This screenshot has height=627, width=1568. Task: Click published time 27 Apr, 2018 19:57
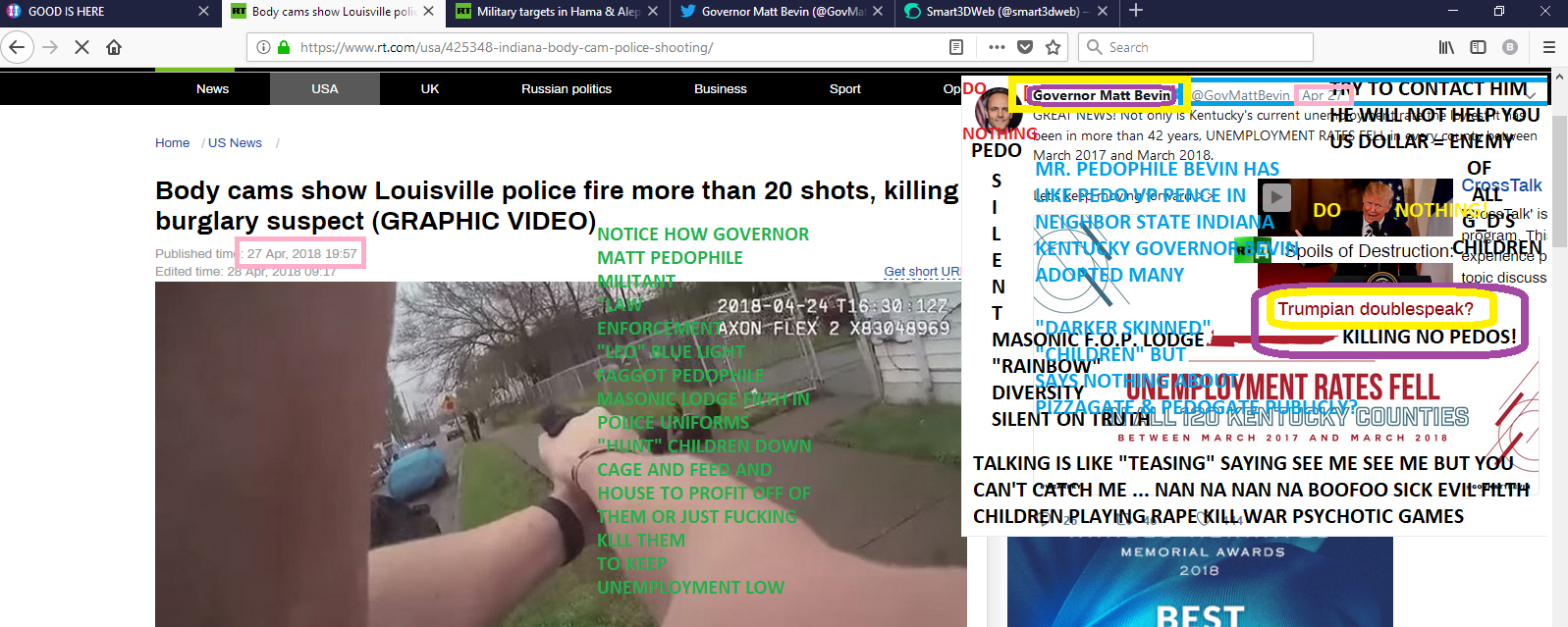coord(301,253)
